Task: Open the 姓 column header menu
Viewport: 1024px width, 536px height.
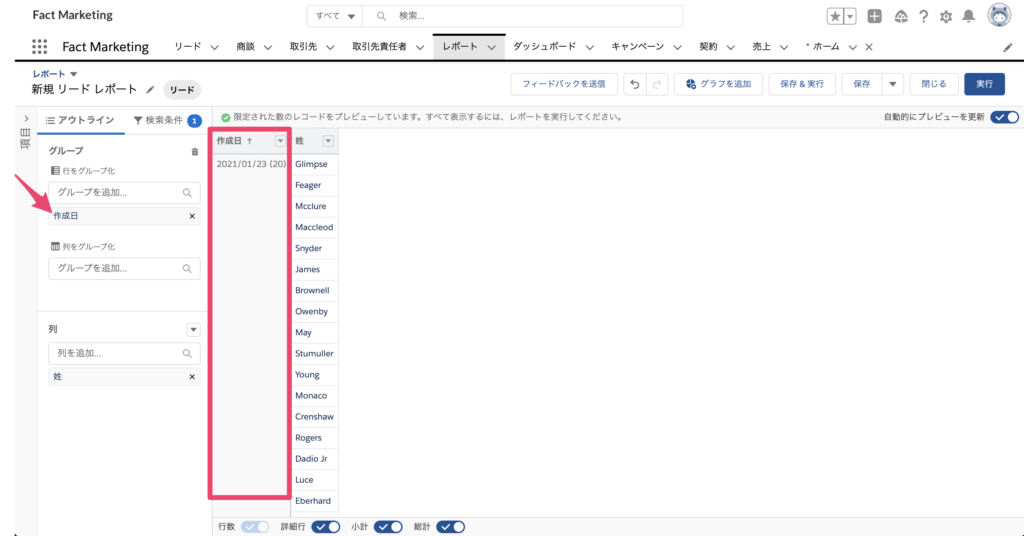Action: [328, 141]
